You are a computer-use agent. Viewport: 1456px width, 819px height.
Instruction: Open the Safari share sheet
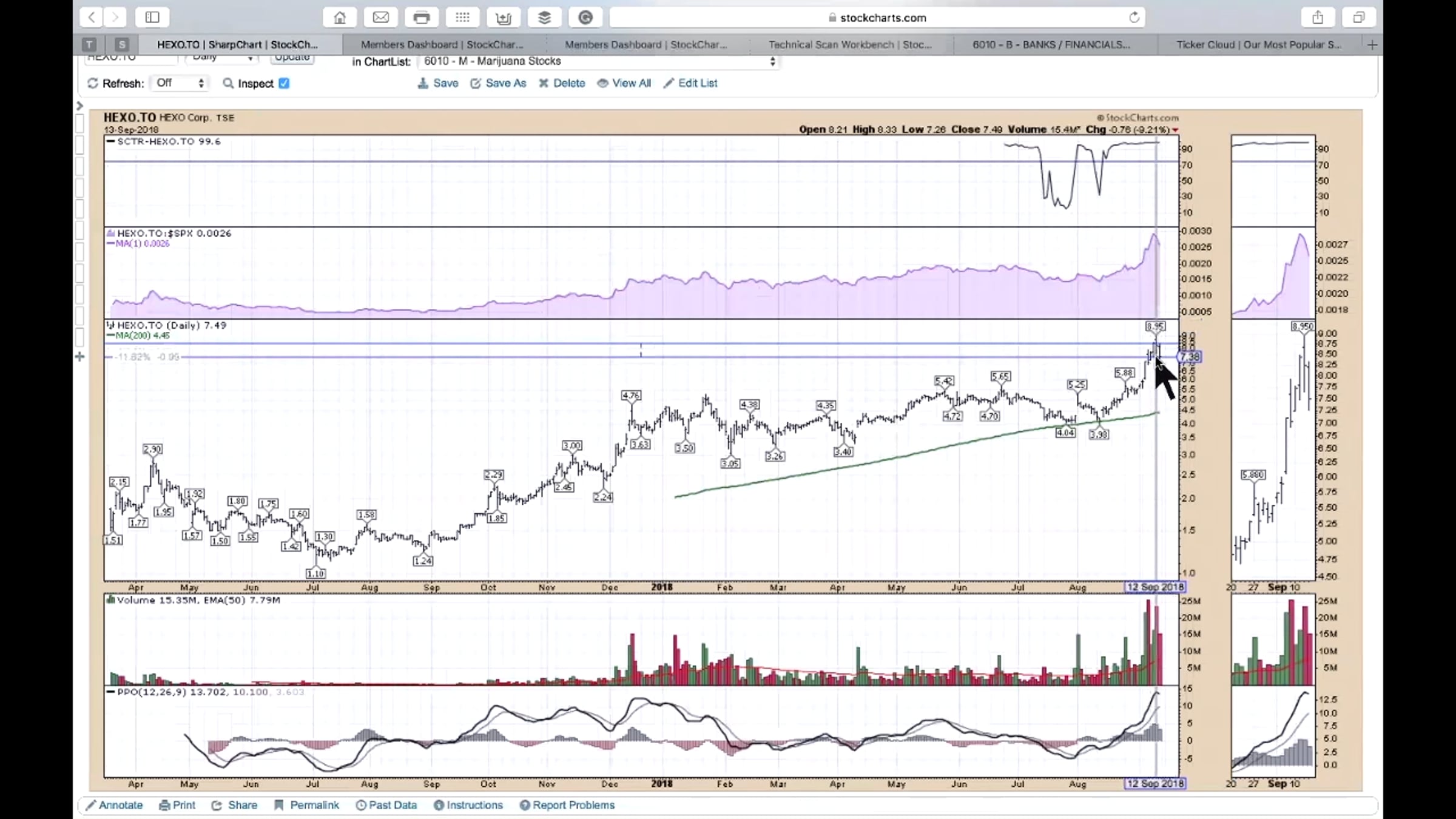pos(1318,18)
